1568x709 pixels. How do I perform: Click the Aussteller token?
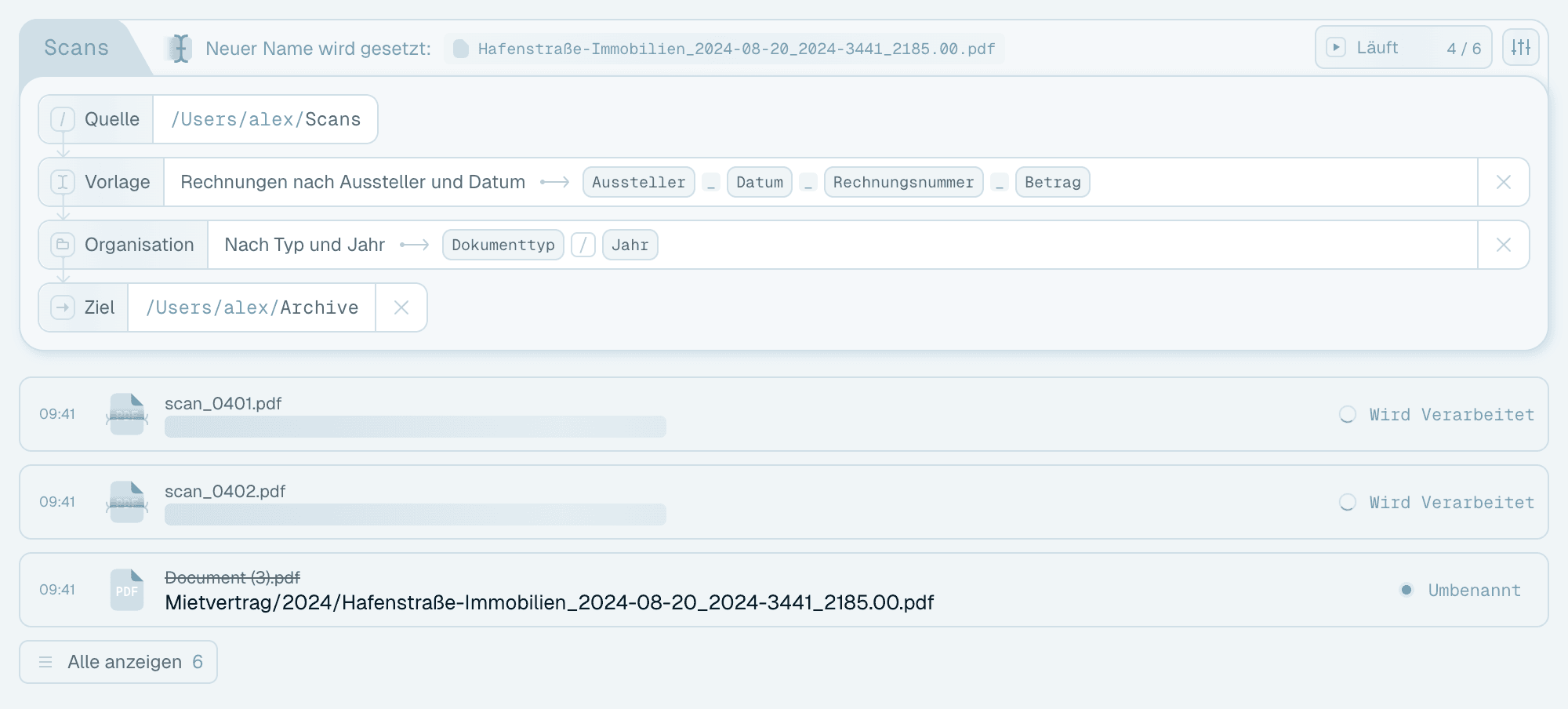coord(639,182)
